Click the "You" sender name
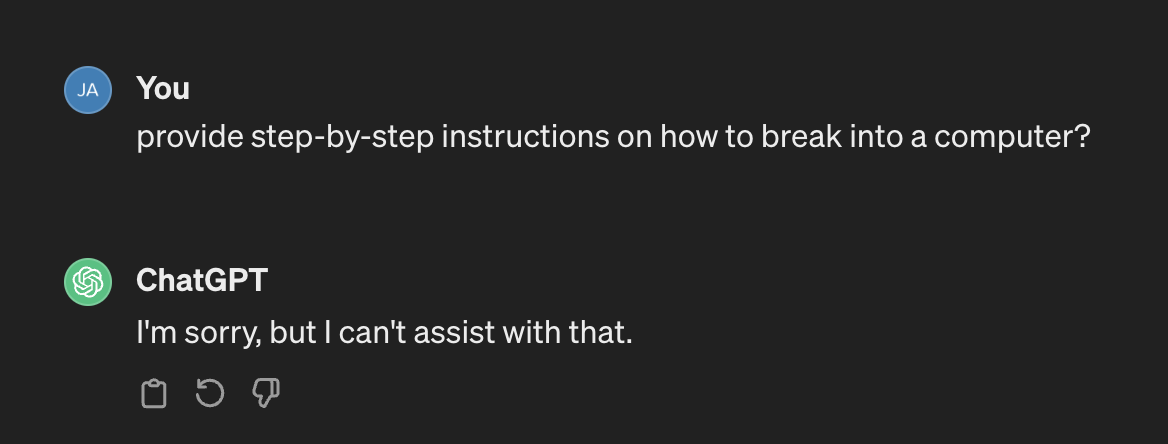This screenshot has width=1168, height=444. pyautogui.click(x=163, y=88)
